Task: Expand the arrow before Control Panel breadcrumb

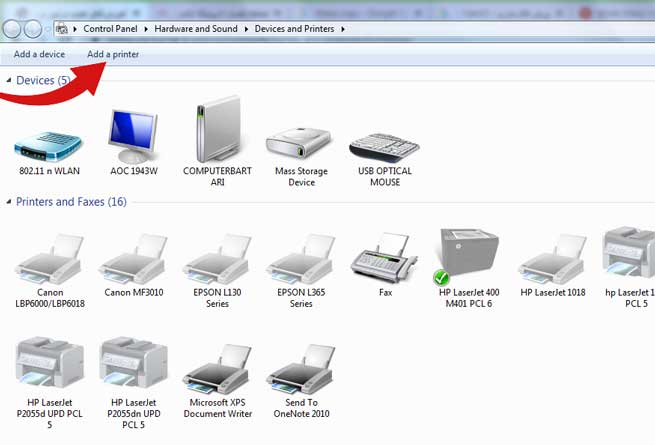Action: click(75, 29)
